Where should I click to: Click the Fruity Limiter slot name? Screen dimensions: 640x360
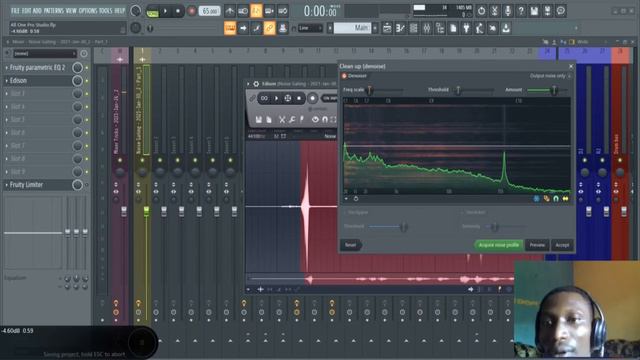click(x=27, y=185)
